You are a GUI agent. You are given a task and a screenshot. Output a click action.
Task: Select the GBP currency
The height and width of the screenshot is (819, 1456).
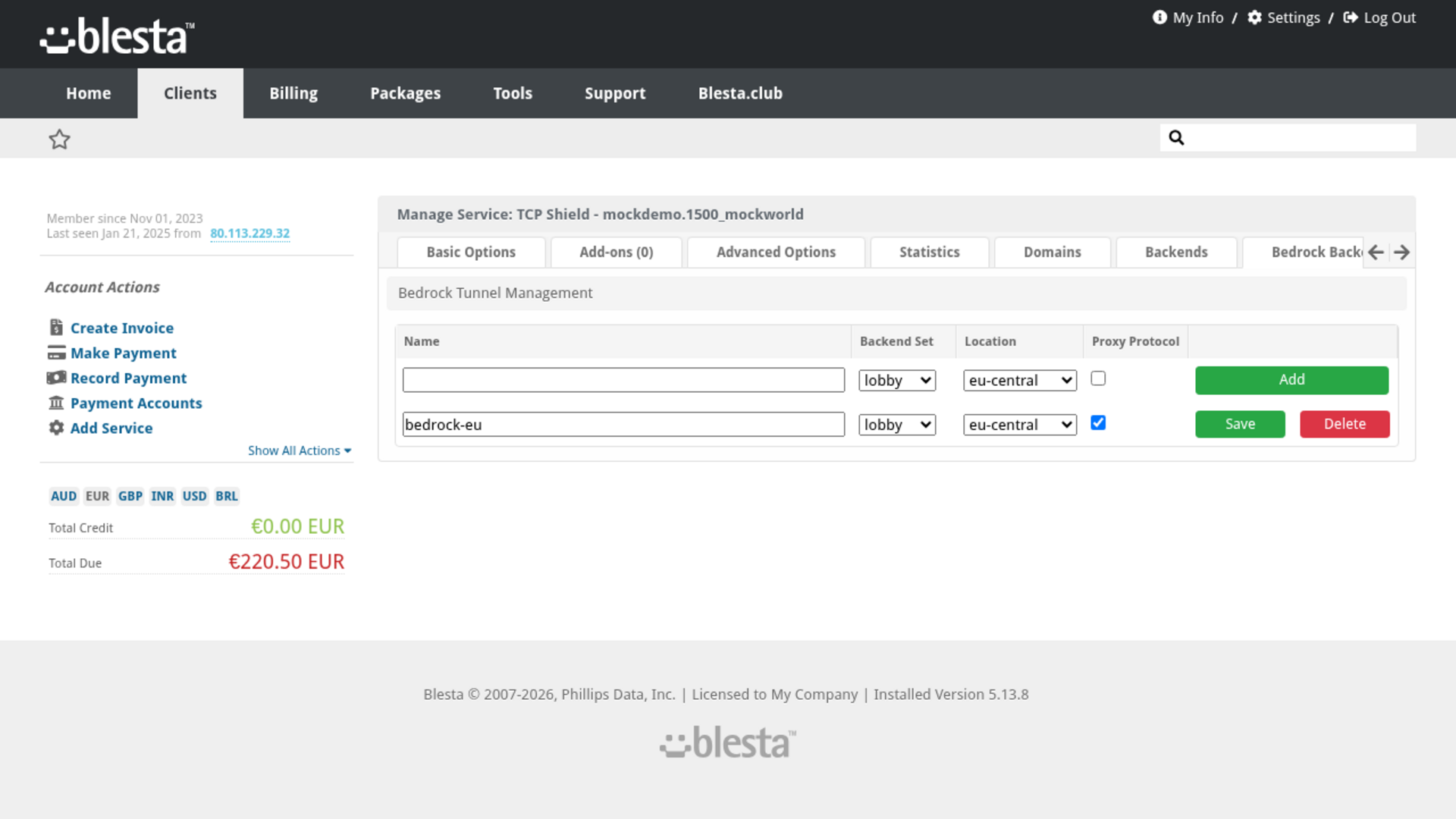coord(130,496)
